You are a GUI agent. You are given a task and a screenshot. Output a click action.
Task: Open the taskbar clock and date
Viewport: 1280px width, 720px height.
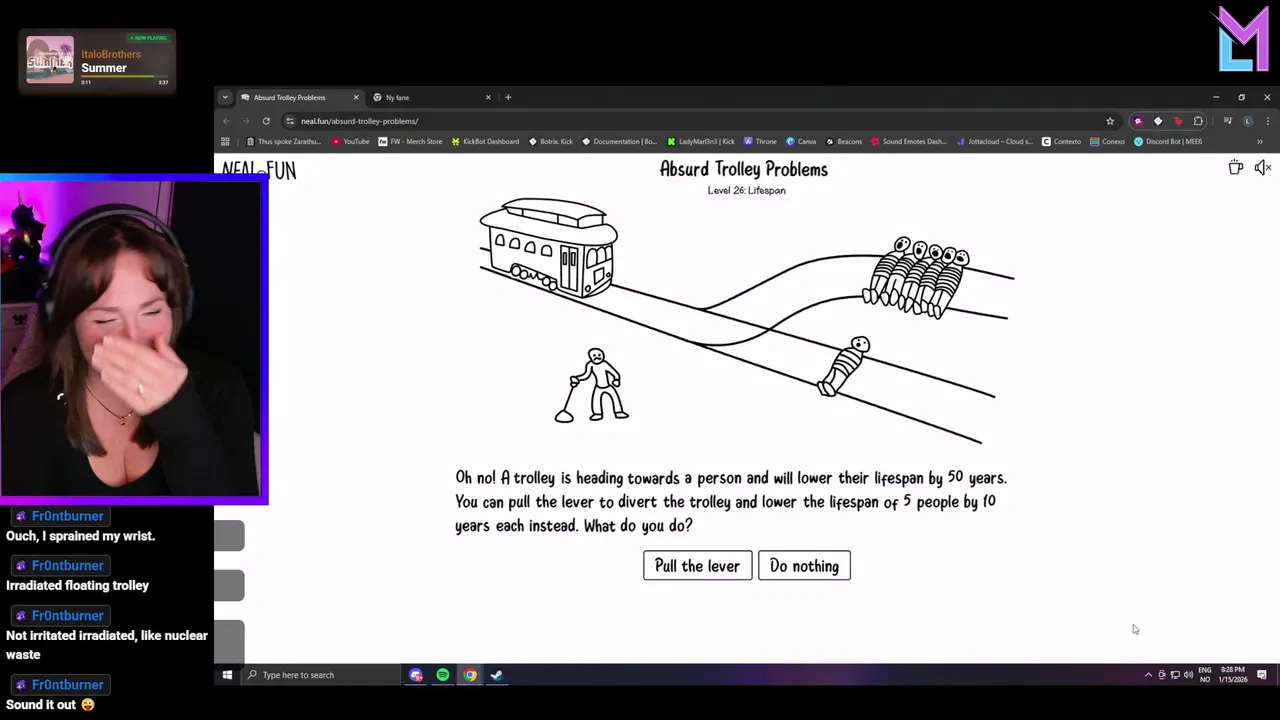[x=1232, y=675]
